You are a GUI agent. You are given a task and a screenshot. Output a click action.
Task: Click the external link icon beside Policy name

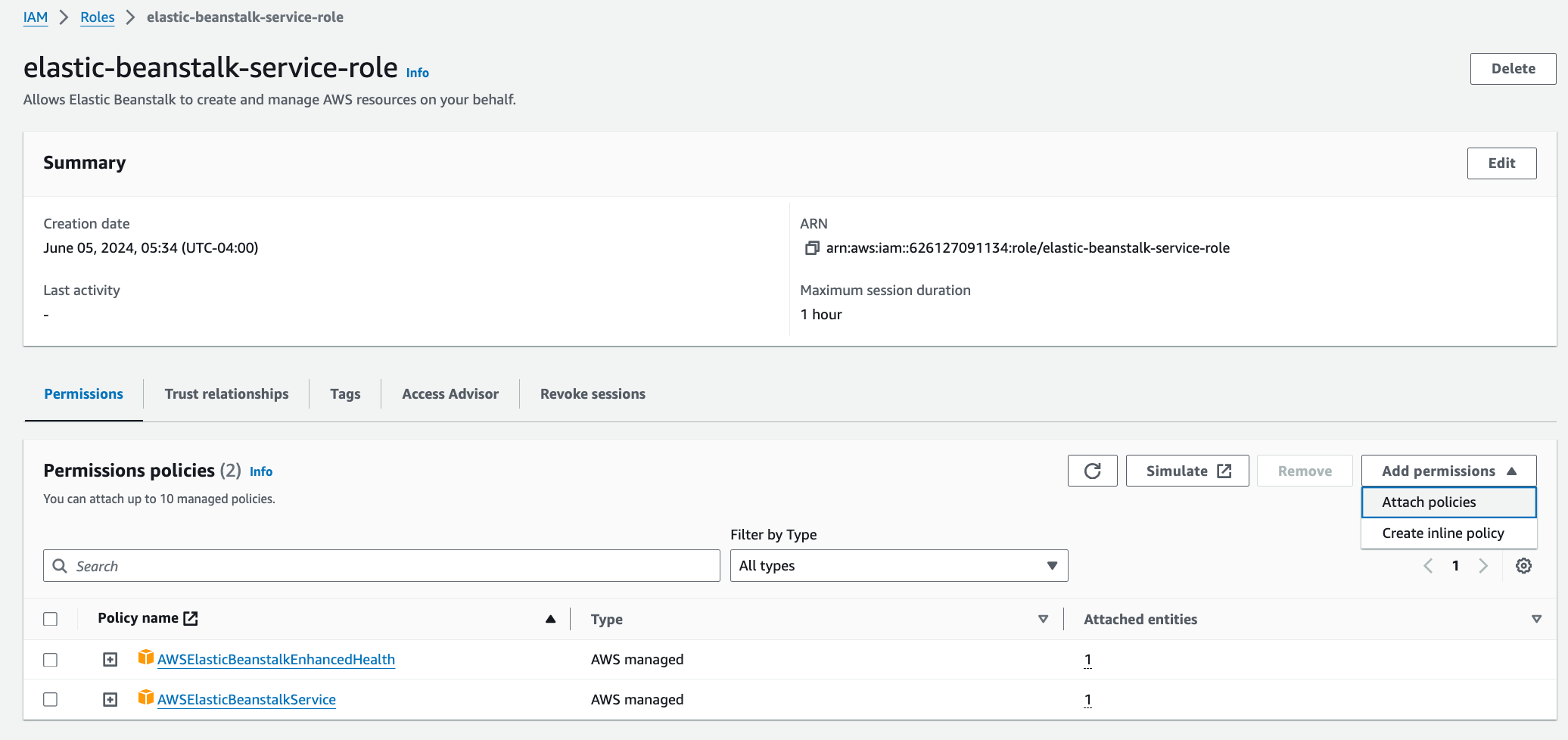coord(191,618)
